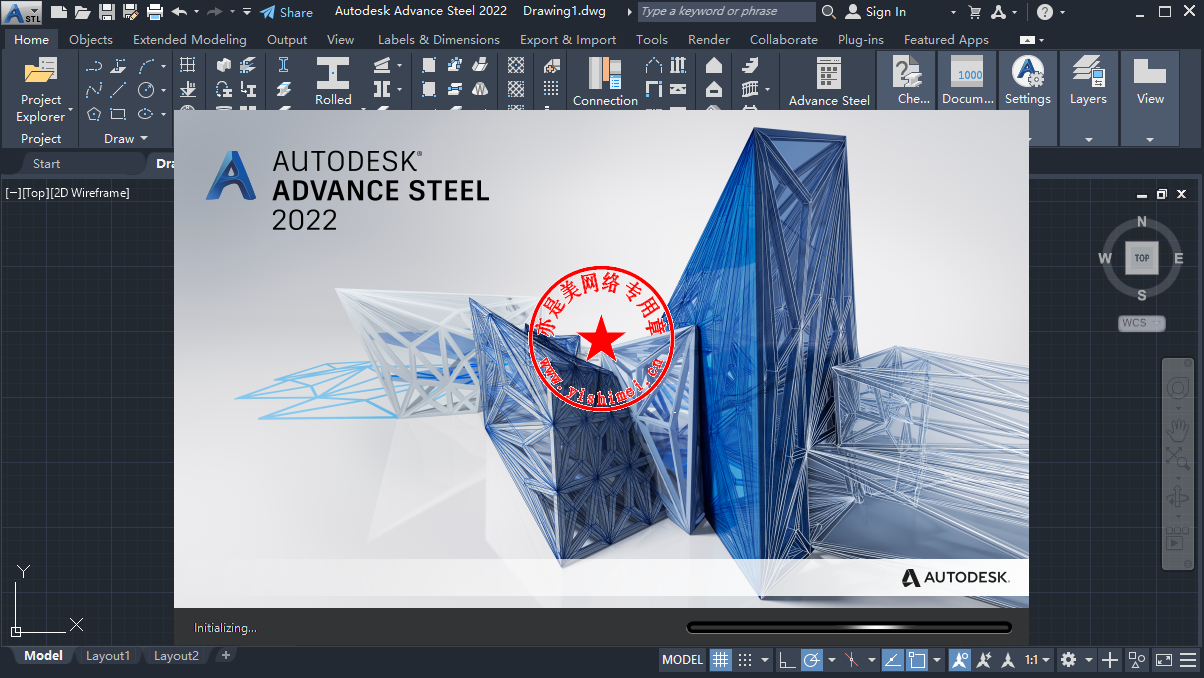1204x678 pixels.
Task: Toggle auto-add annotation scales in status bar
Action: [x=984, y=660]
